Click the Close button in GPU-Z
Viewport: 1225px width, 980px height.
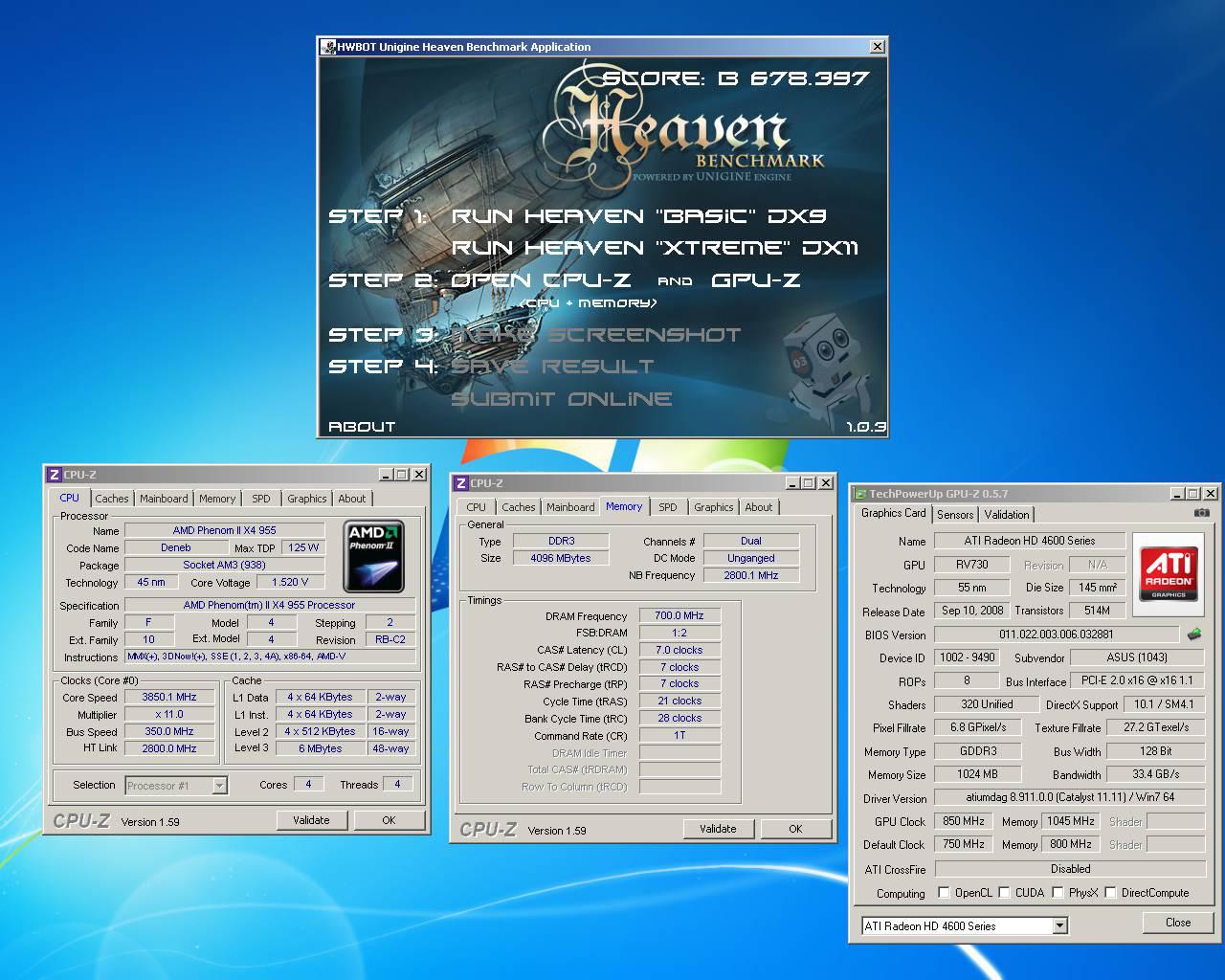pos(1178,923)
